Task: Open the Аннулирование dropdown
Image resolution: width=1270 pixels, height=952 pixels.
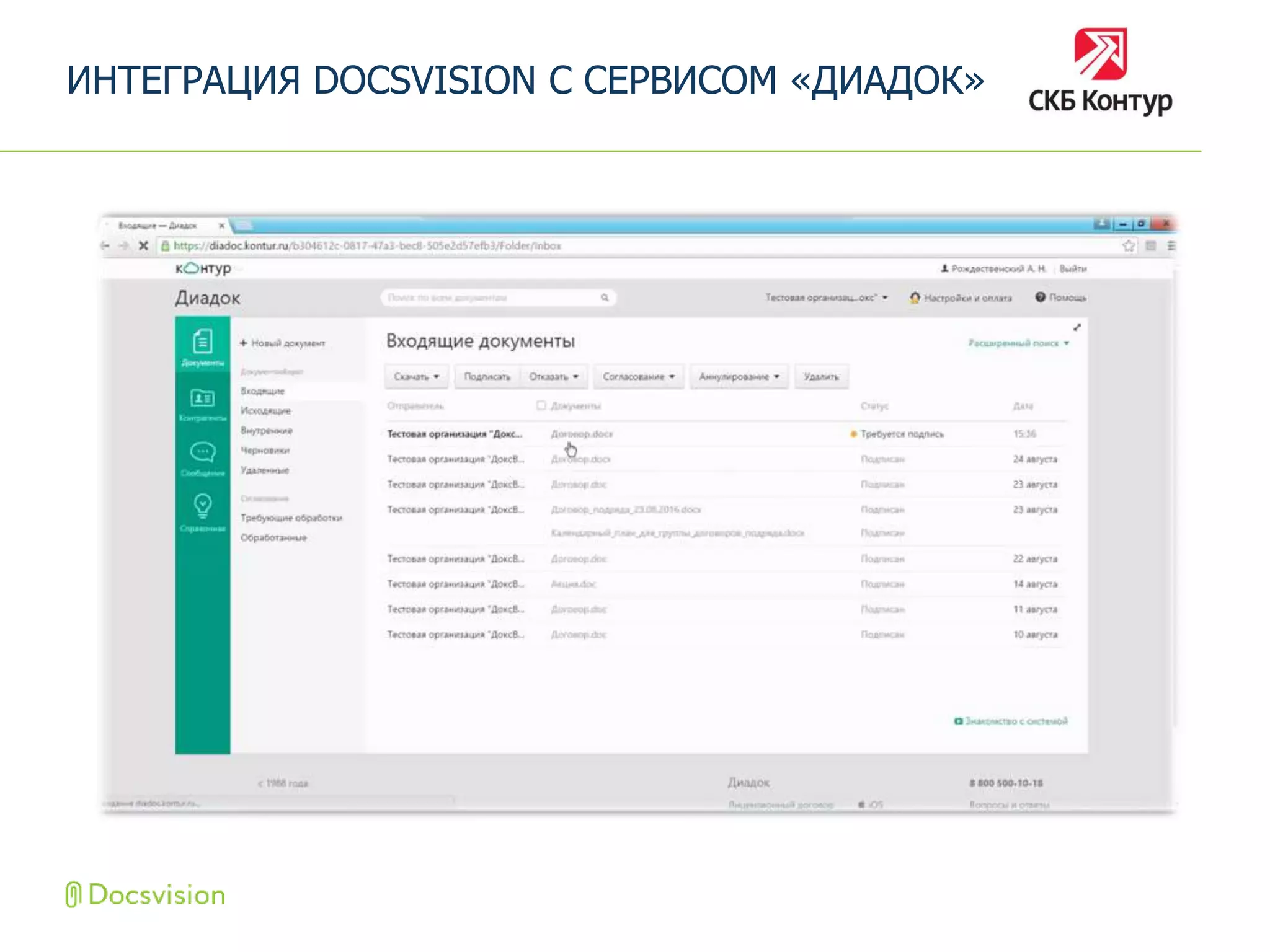Action: (739, 376)
